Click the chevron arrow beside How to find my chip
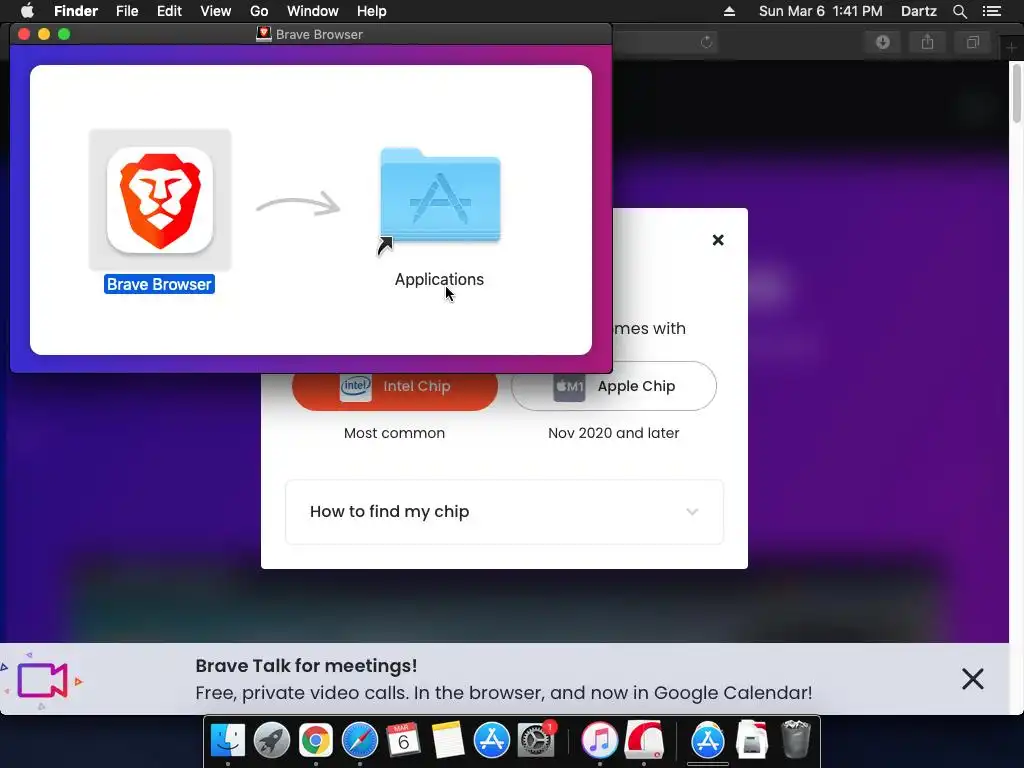Image resolution: width=1024 pixels, height=768 pixels. 692,511
